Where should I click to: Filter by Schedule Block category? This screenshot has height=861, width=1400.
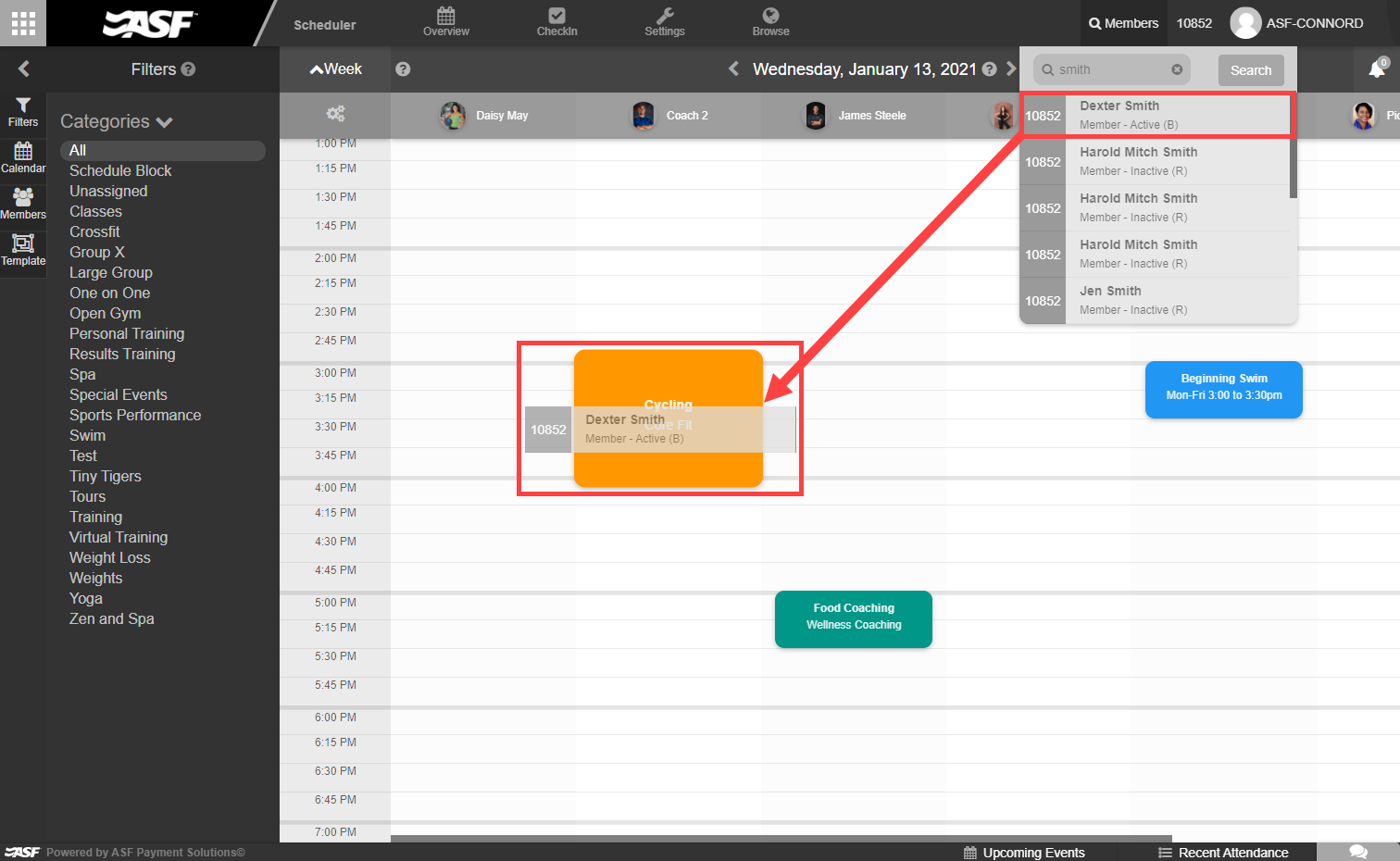120,170
